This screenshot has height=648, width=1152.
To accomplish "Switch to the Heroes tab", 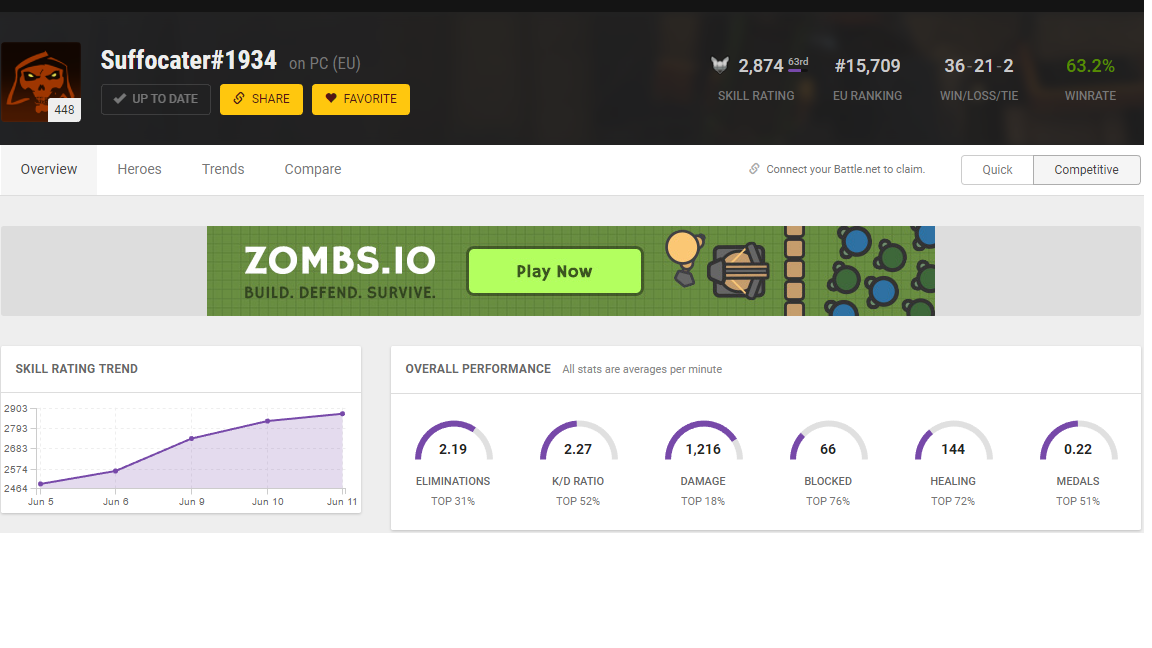I will (139, 170).
